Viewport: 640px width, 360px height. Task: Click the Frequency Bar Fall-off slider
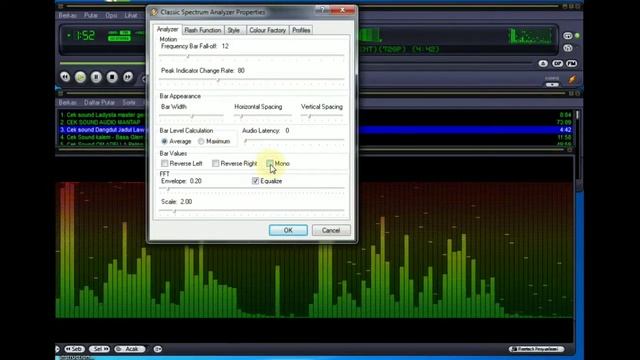click(x=251, y=56)
